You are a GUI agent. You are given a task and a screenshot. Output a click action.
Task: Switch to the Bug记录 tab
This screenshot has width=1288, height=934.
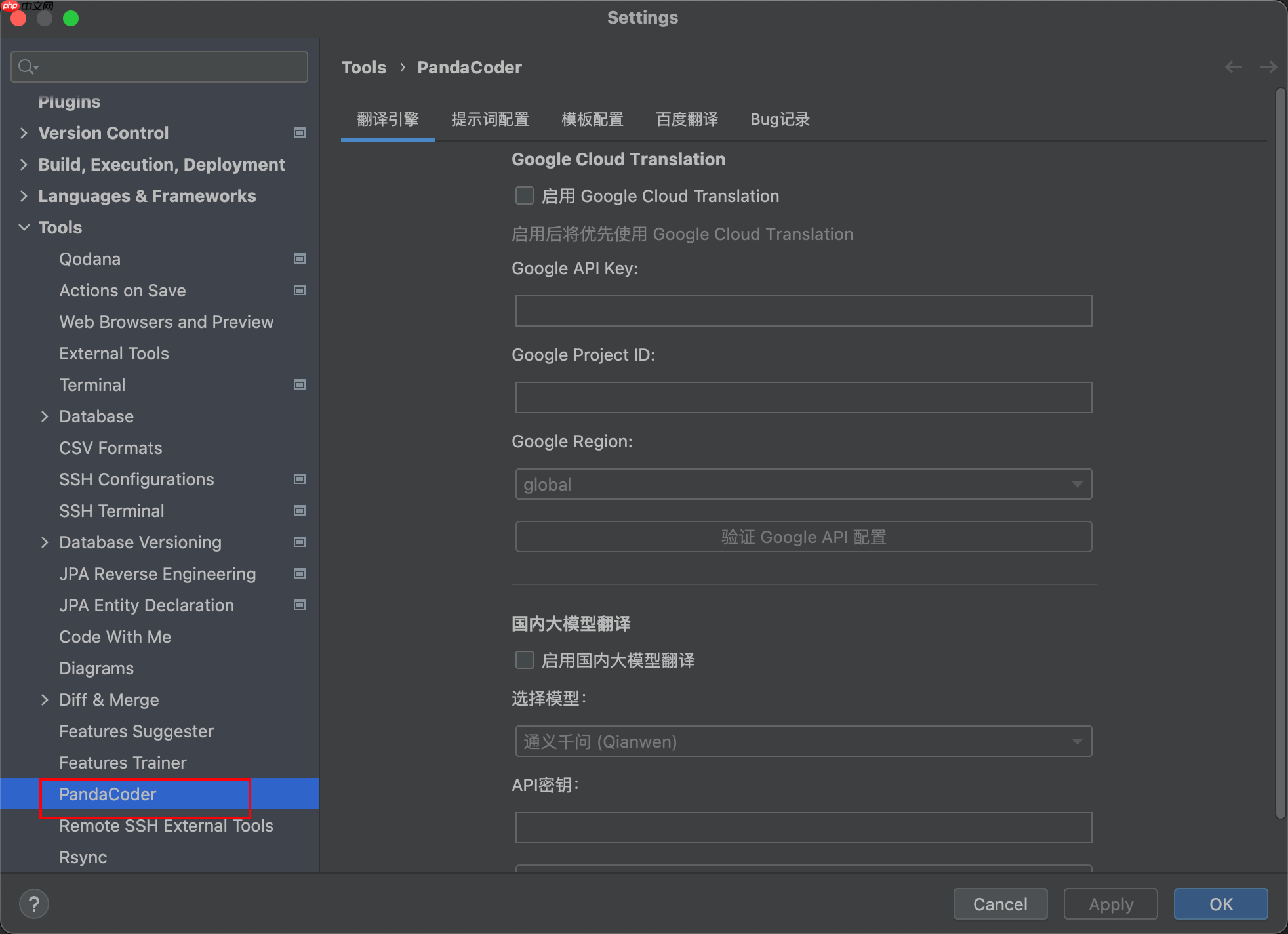click(780, 119)
